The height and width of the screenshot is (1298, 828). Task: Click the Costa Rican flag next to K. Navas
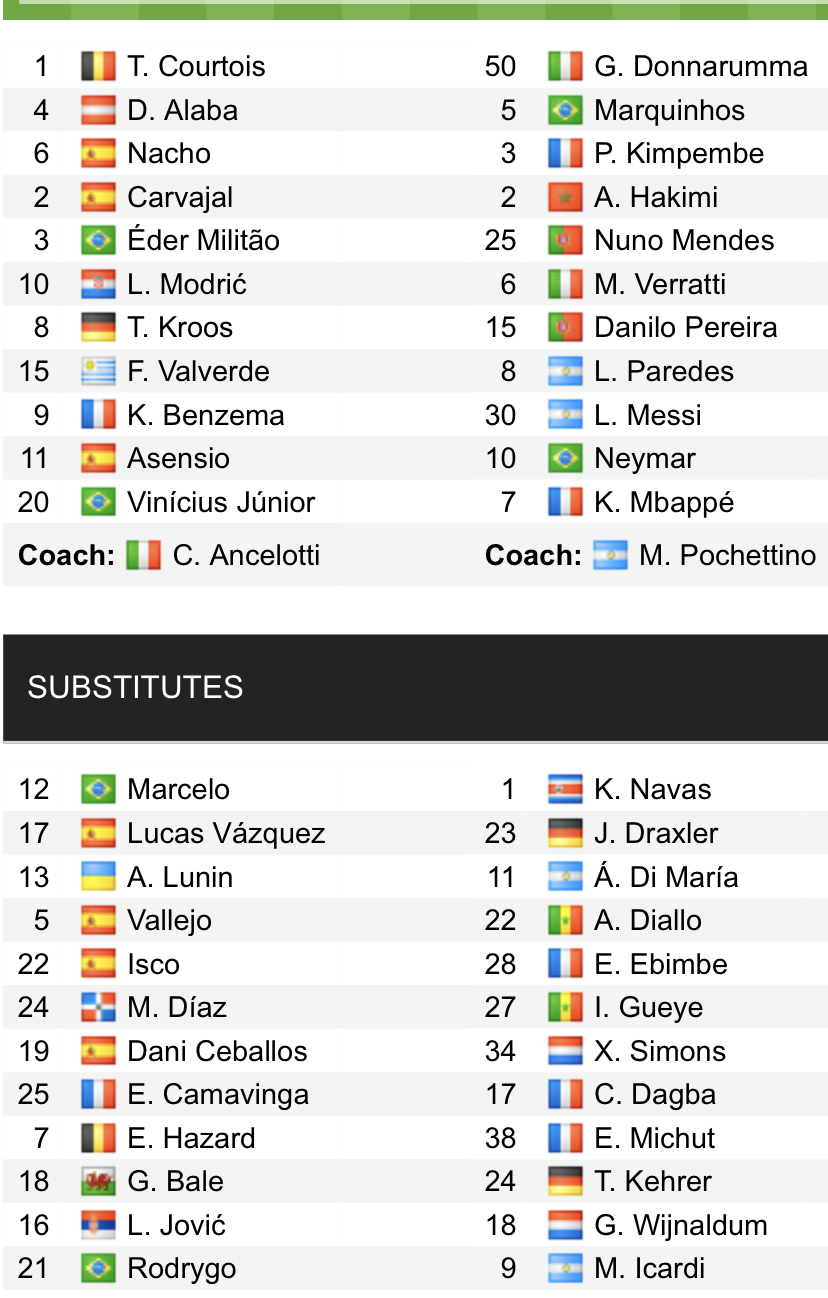(565, 790)
